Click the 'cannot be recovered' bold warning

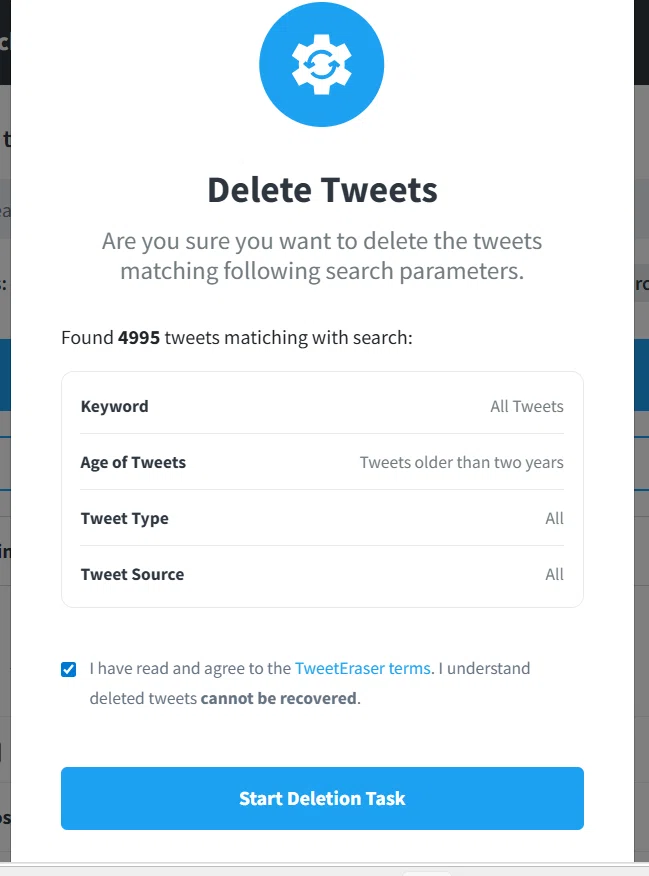[x=278, y=698]
